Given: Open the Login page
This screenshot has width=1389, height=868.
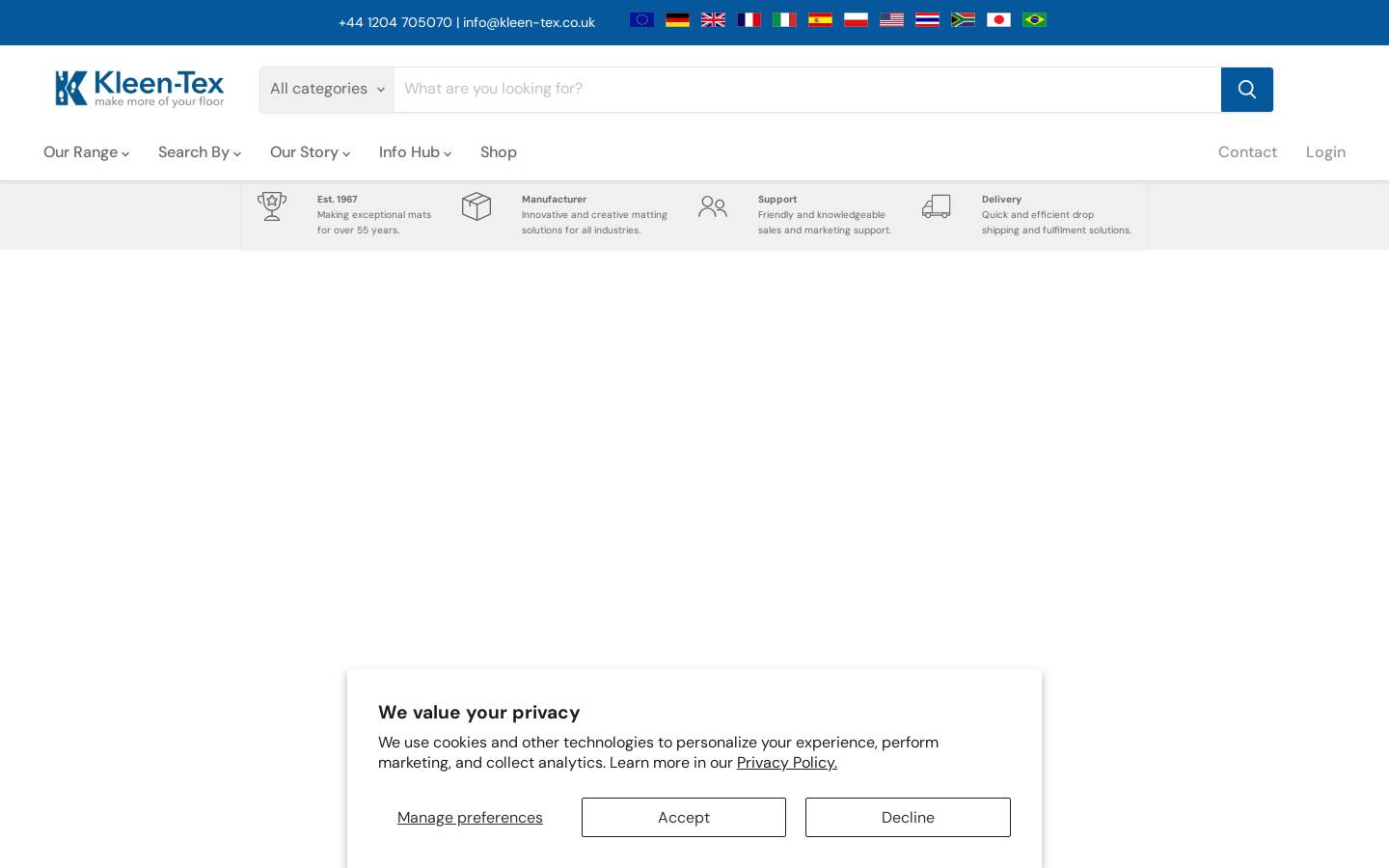Looking at the screenshot, I should pos(1325,152).
